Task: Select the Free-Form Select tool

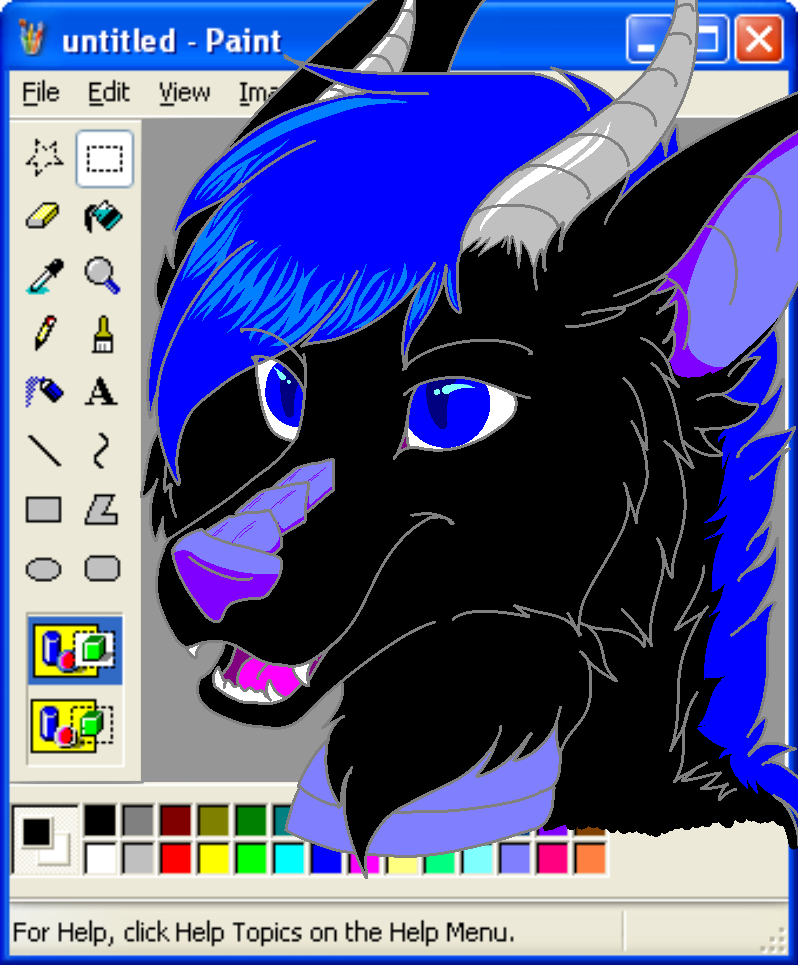Action: pyautogui.click(x=44, y=159)
